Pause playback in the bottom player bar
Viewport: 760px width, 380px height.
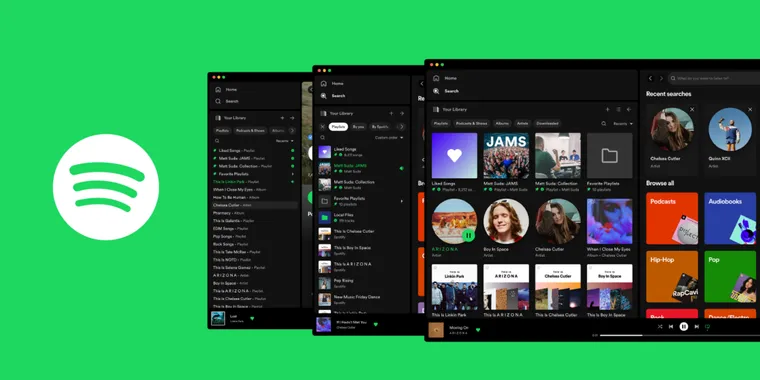point(683,327)
